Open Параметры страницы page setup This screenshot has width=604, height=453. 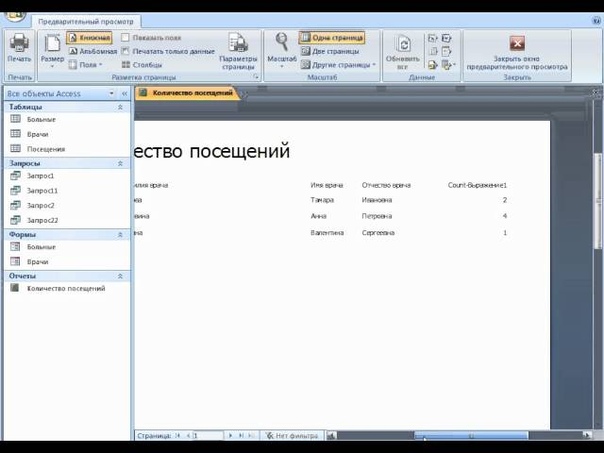coord(238,49)
